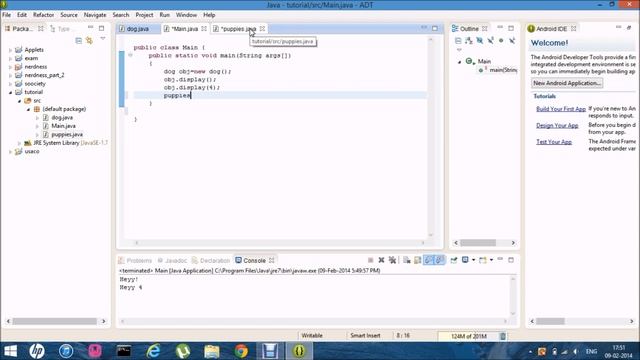Select Main class in Outline
The width and height of the screenshot is (640, 360).
coord(484,61)
